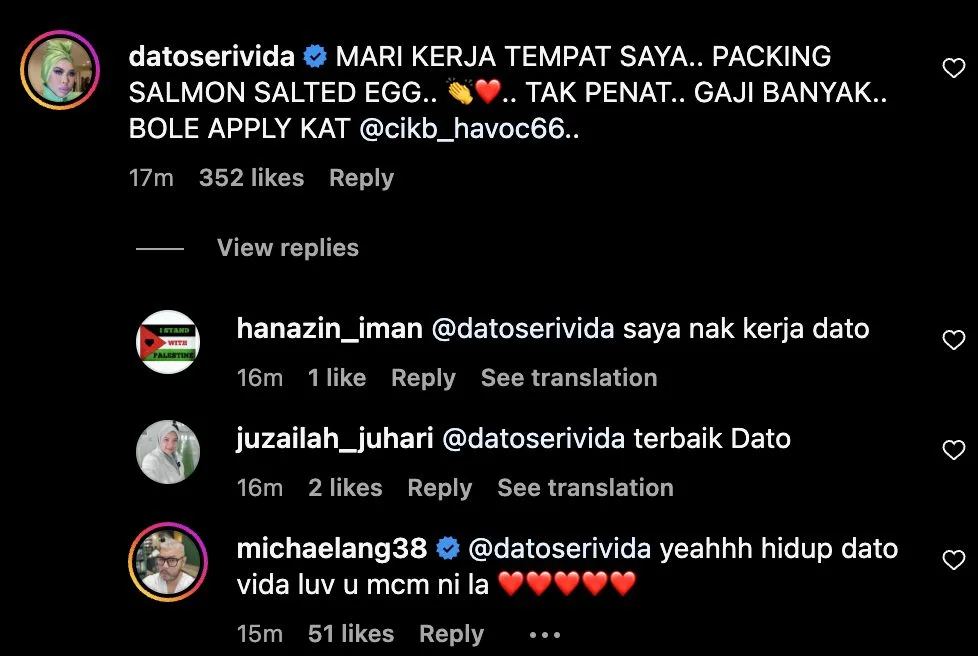Open the hanazin_iman username link
Viewport: 978px width, 656px height.
coord(329,329)
